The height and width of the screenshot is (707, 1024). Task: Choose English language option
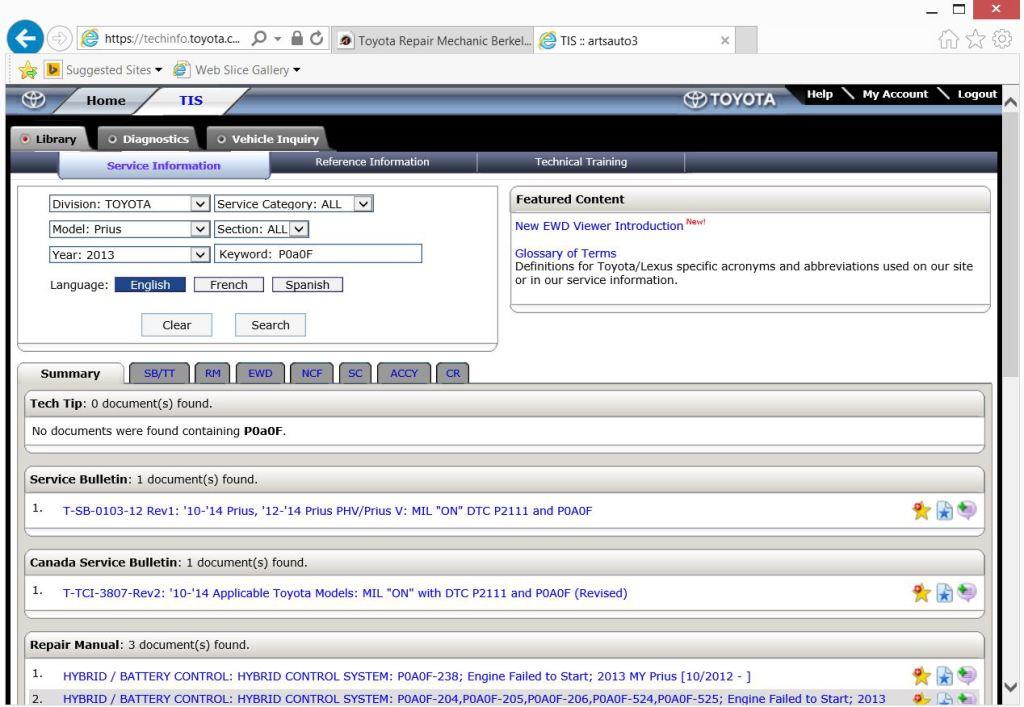tap(150, 285)
